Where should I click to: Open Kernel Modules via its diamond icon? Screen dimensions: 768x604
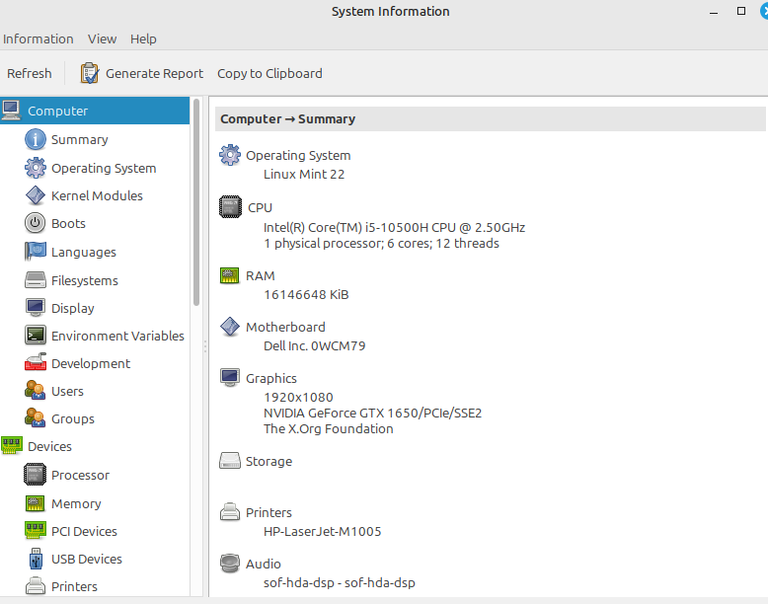coord(35,196)
